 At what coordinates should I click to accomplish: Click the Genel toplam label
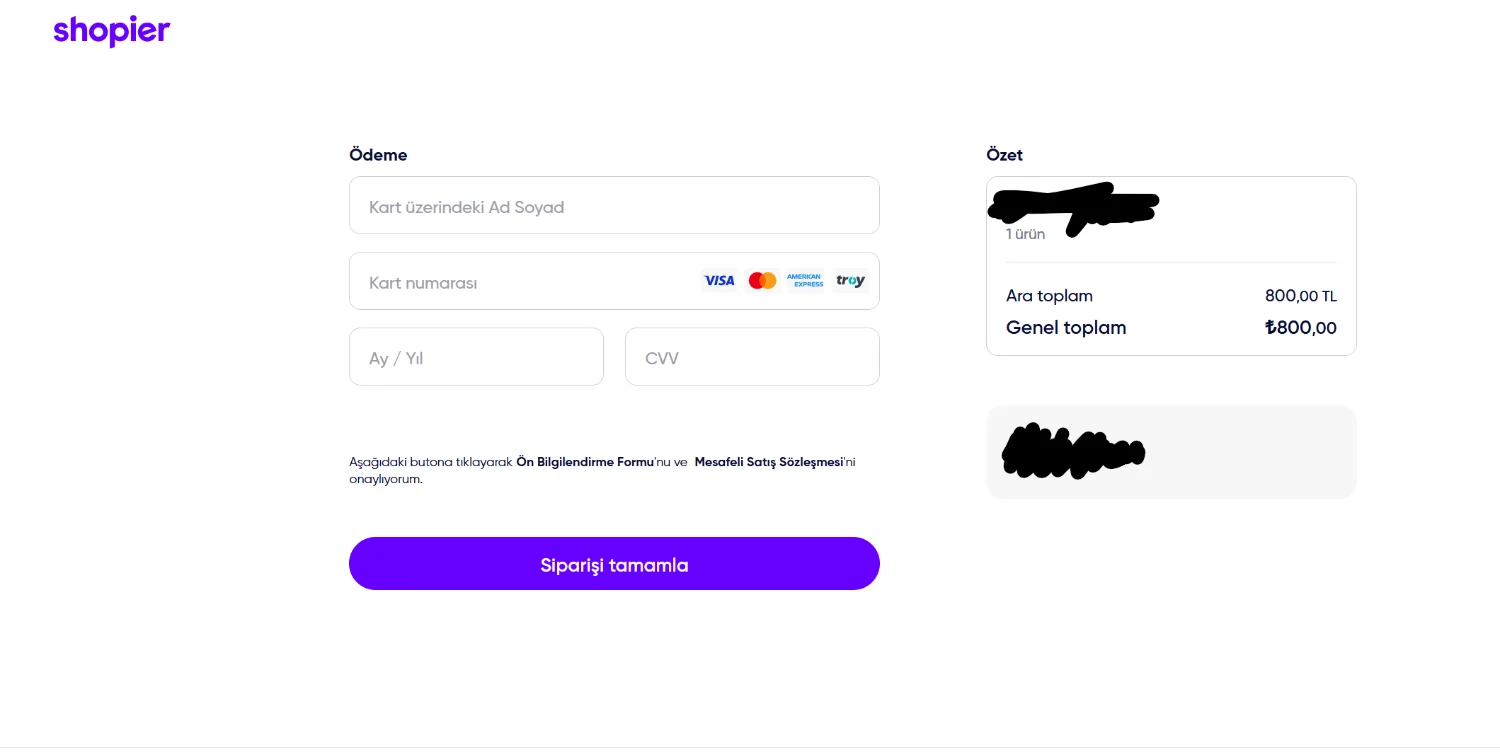tap(1066, 328)
